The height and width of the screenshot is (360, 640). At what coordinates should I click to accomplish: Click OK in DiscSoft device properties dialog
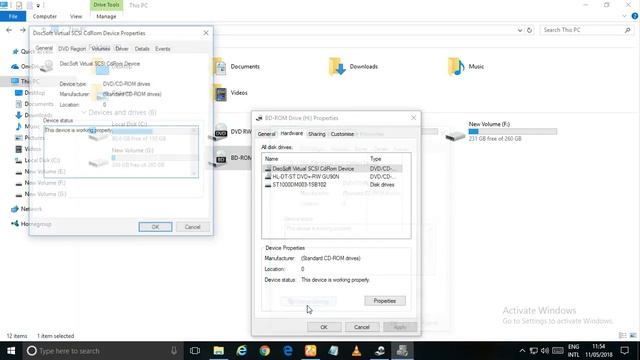click(156, 227)
